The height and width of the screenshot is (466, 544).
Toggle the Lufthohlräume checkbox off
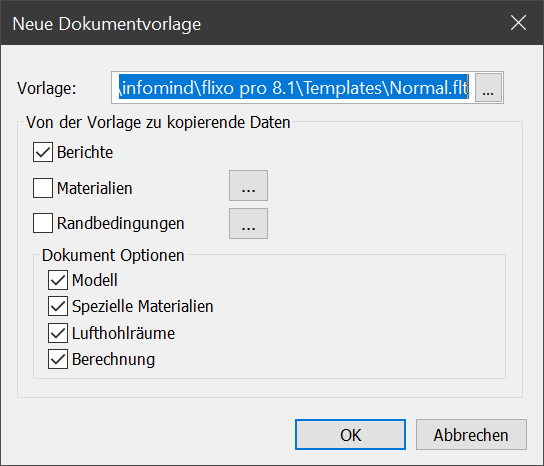pos(58,333)
